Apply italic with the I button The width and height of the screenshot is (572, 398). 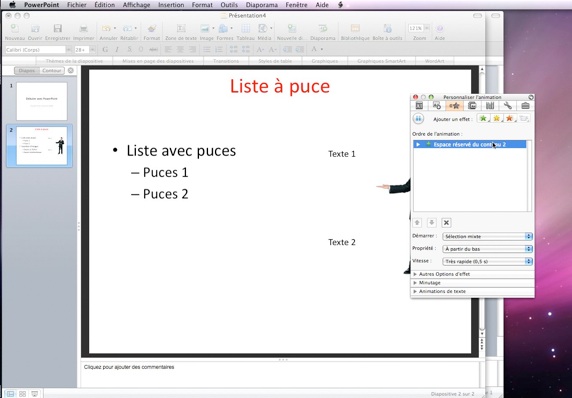click(117, 49)
